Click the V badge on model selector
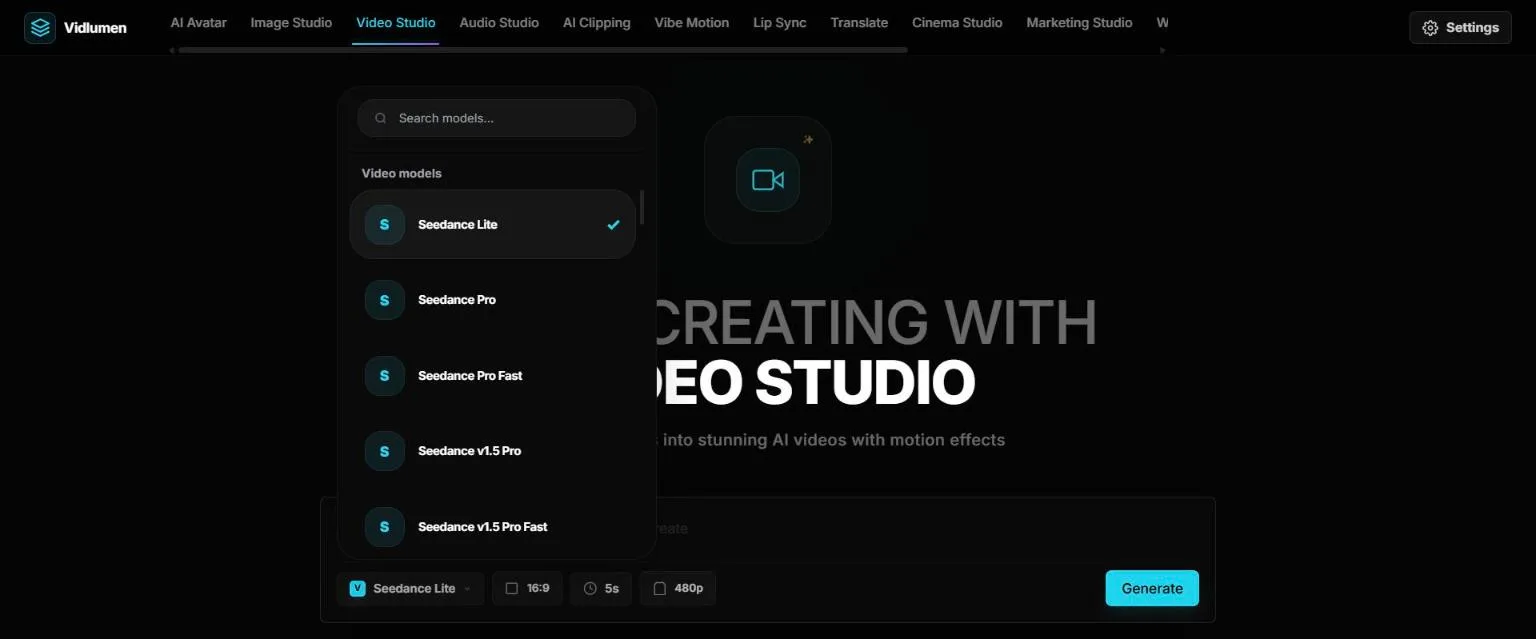1536x639 pixels. click(x=357, y=589)
